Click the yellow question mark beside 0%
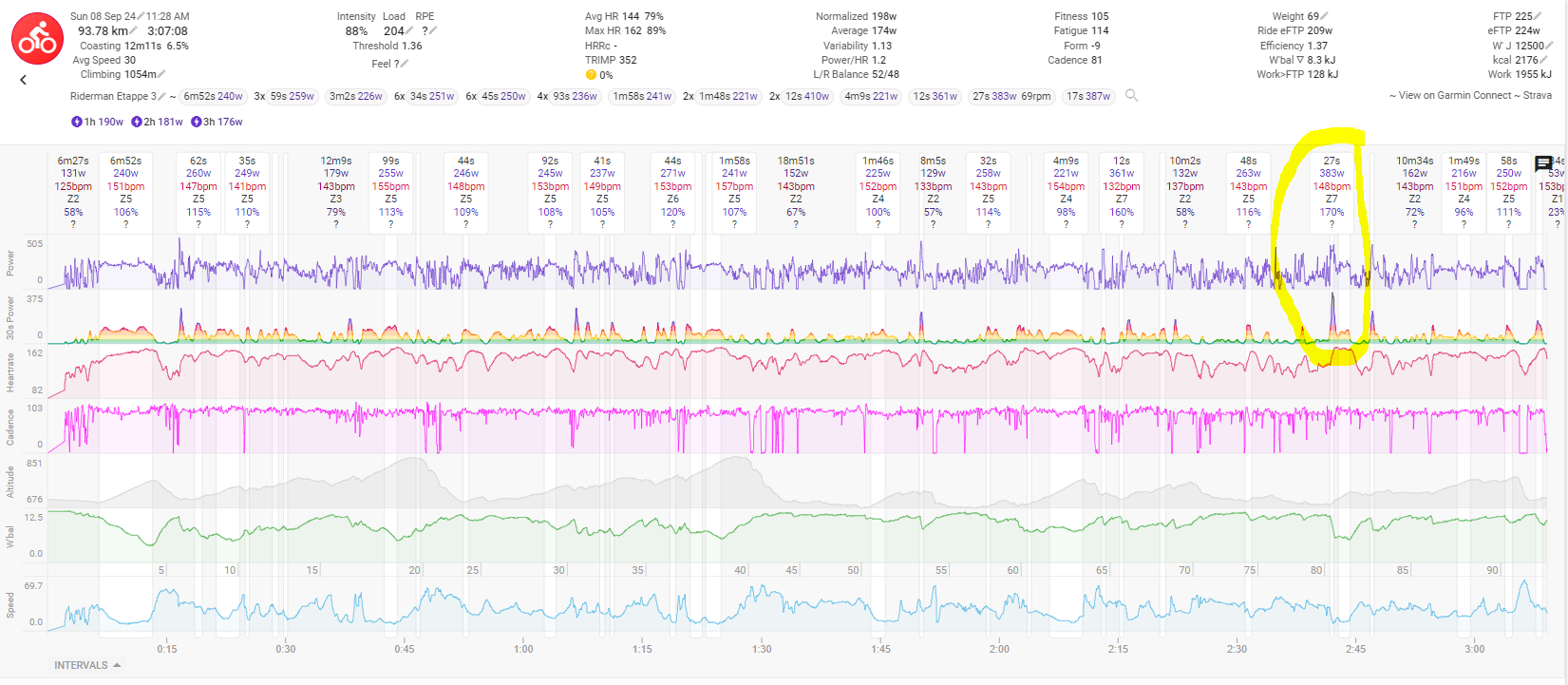Screen dimensions: 1568x685 click(591, 75)
